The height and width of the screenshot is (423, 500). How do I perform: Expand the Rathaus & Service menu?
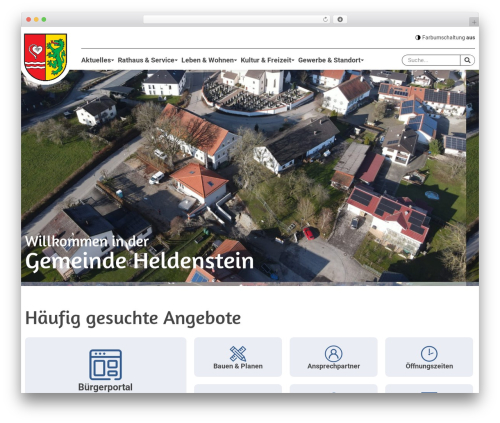coord(147,60)
